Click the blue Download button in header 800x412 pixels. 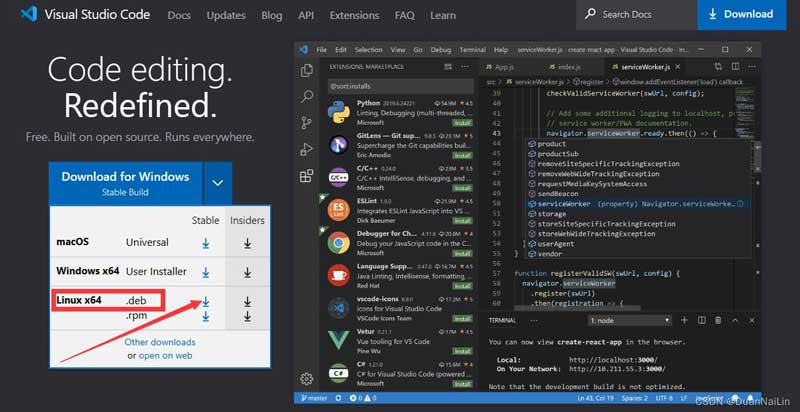(741, 15)
